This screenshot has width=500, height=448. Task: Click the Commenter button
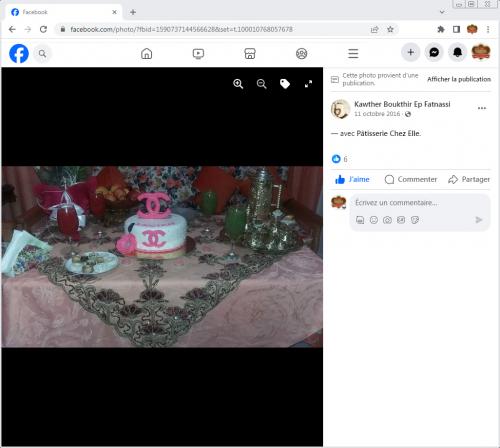(x=411, y=179)
